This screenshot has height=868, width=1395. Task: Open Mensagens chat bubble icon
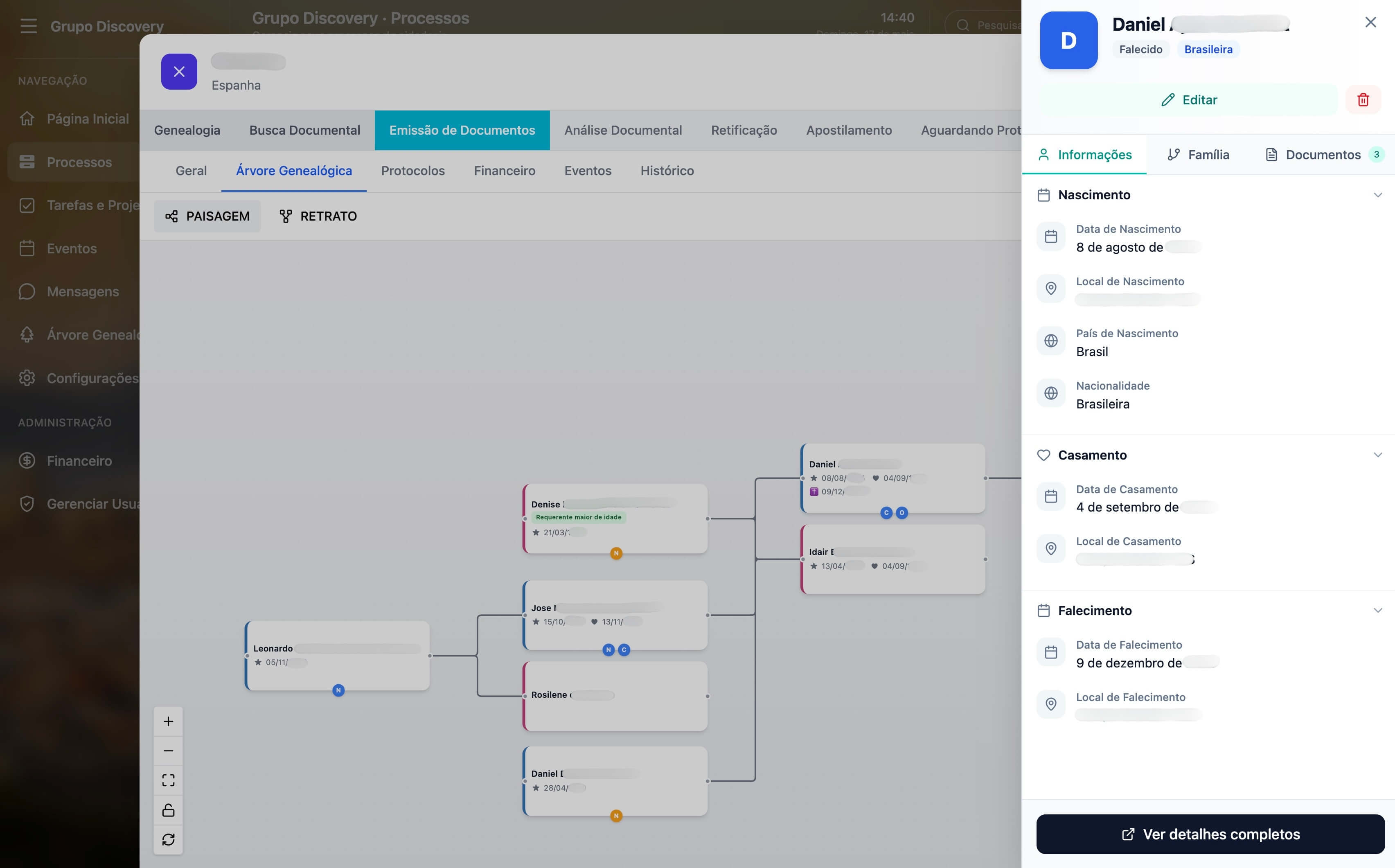pyautogui.click(x=27, y=292)
